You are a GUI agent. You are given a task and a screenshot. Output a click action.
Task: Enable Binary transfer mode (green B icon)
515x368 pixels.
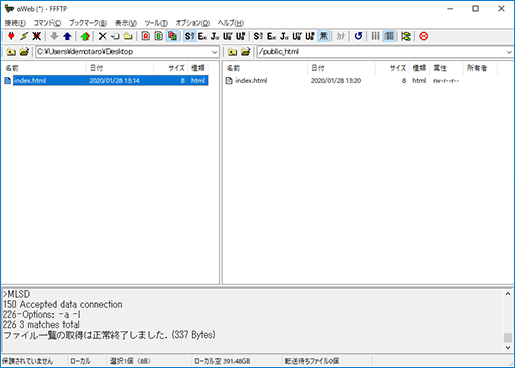coord(159,36)
